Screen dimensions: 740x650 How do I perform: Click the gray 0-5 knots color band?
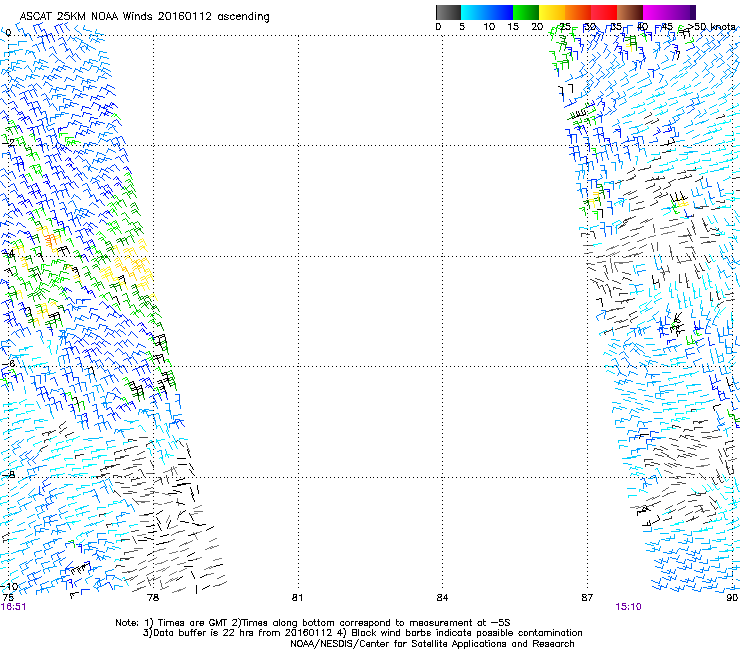(x=448, y=12)
